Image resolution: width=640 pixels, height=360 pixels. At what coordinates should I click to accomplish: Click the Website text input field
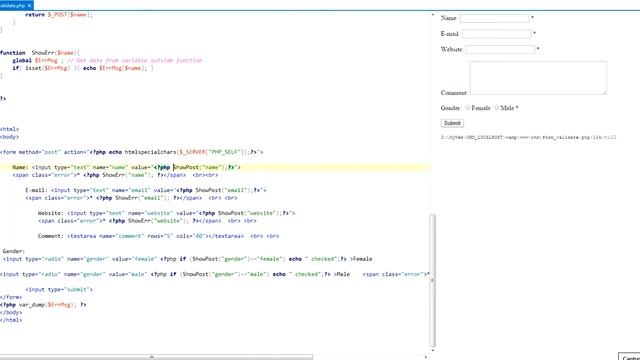500,49
